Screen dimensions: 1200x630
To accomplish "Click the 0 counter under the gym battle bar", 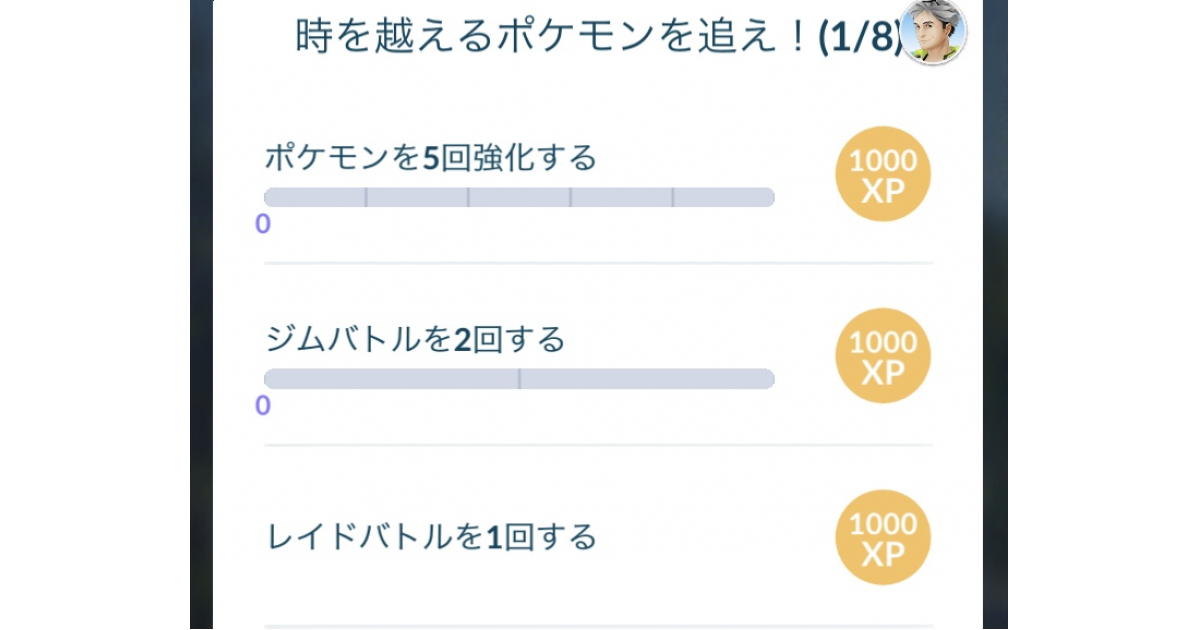I will point(262,405).
